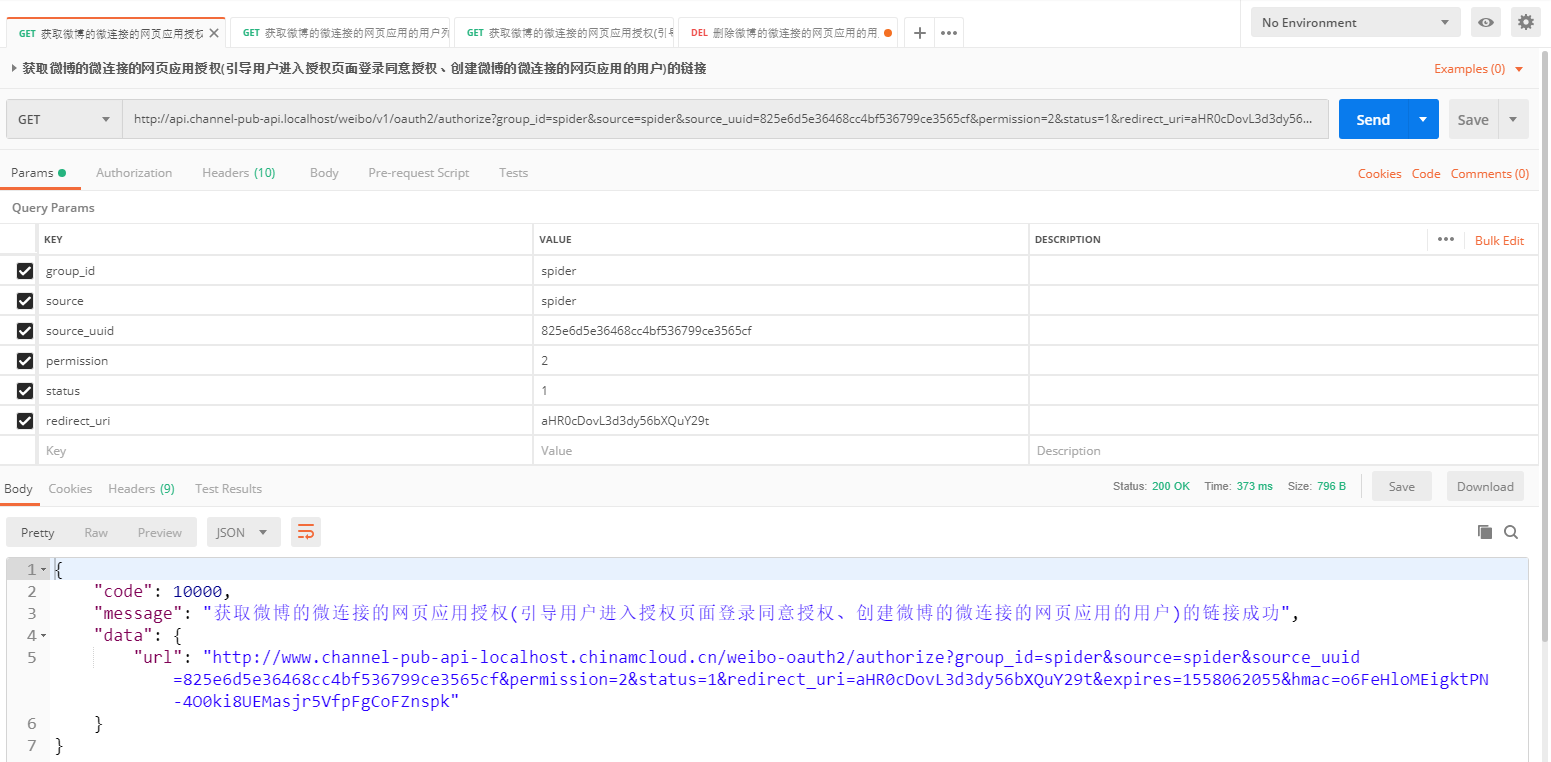Switch to the response Body tab

pyautogui.click(x=19, y=489)
